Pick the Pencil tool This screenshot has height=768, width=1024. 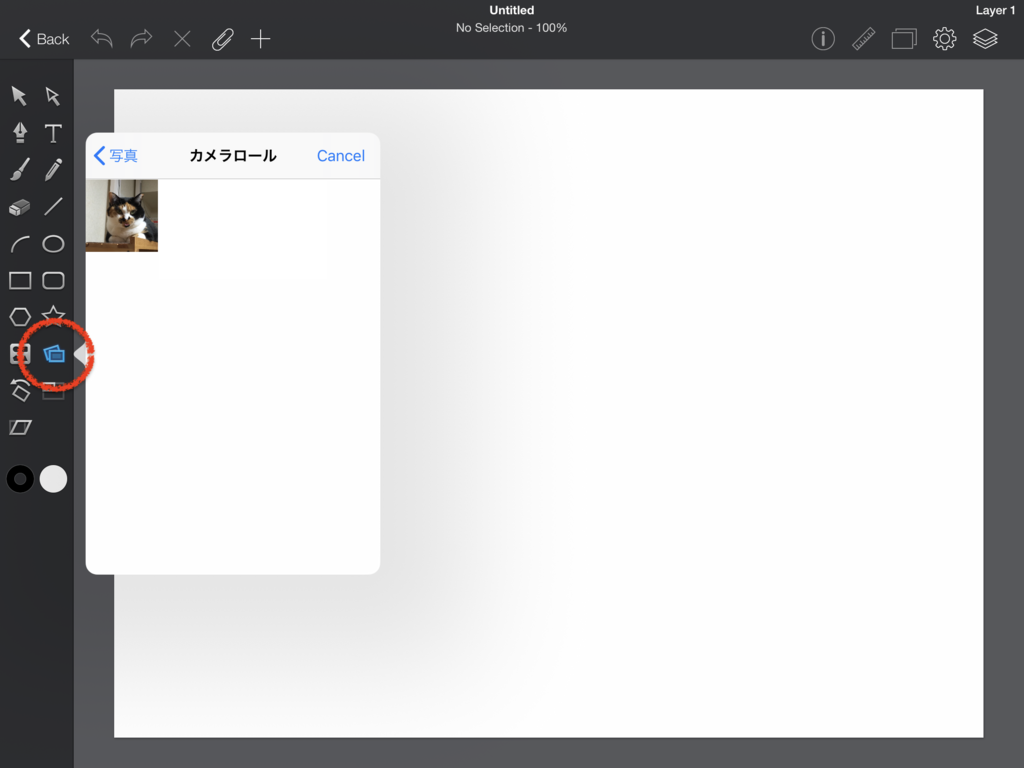click(x=53, y=170)
